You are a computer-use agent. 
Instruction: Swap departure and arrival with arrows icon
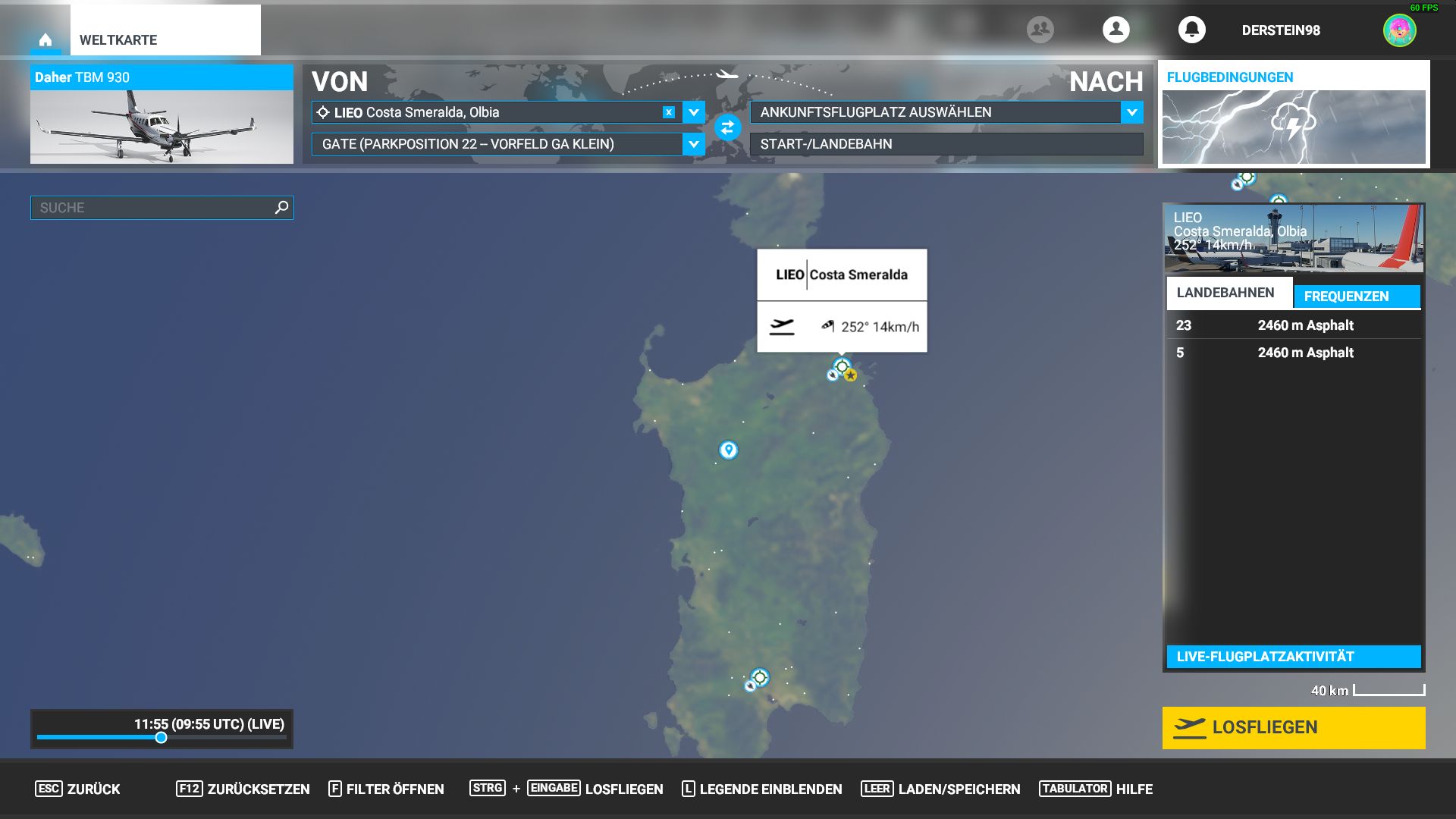[x=727, y=127]
